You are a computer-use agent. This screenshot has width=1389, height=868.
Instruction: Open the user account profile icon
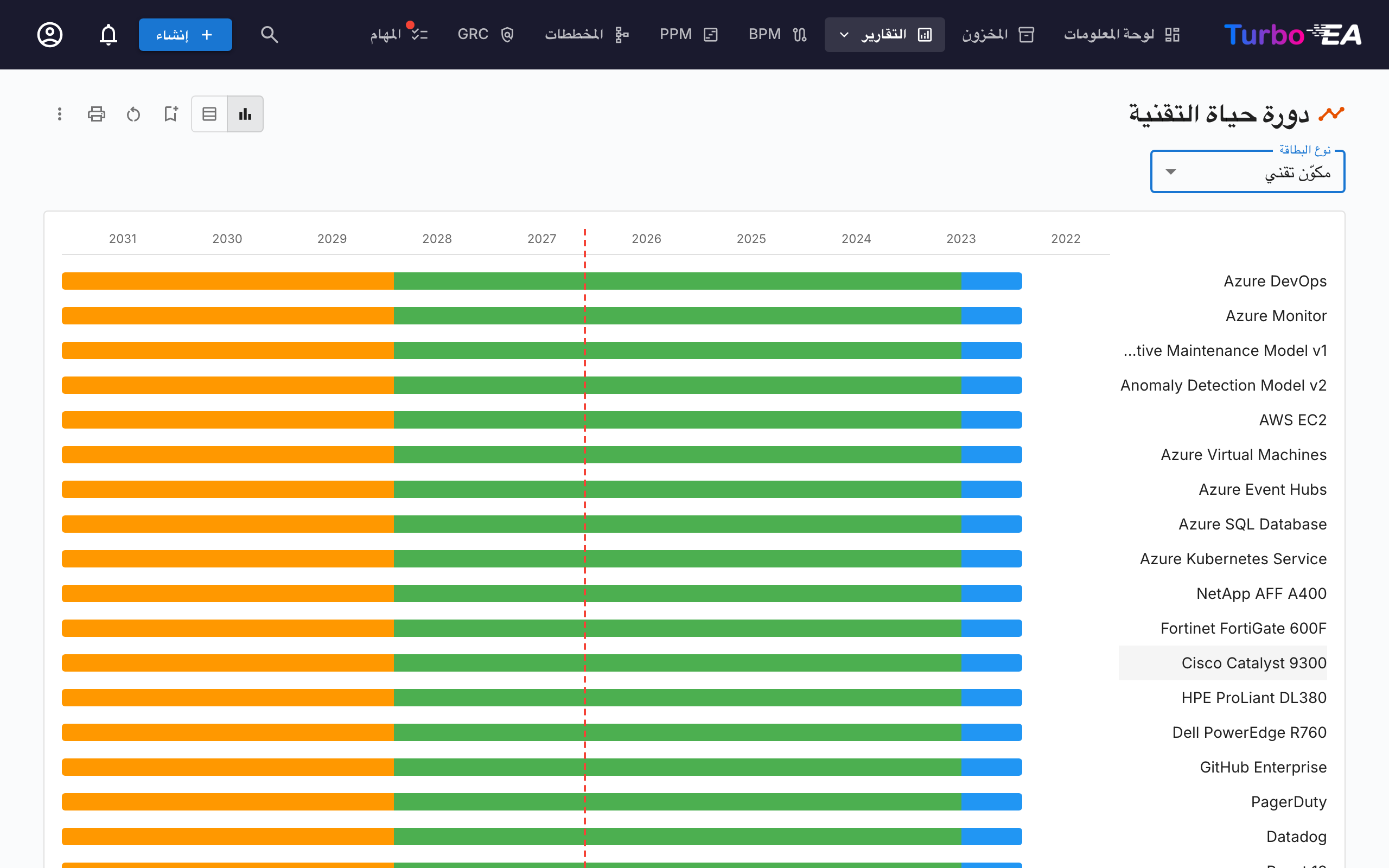tap(50, 34)
